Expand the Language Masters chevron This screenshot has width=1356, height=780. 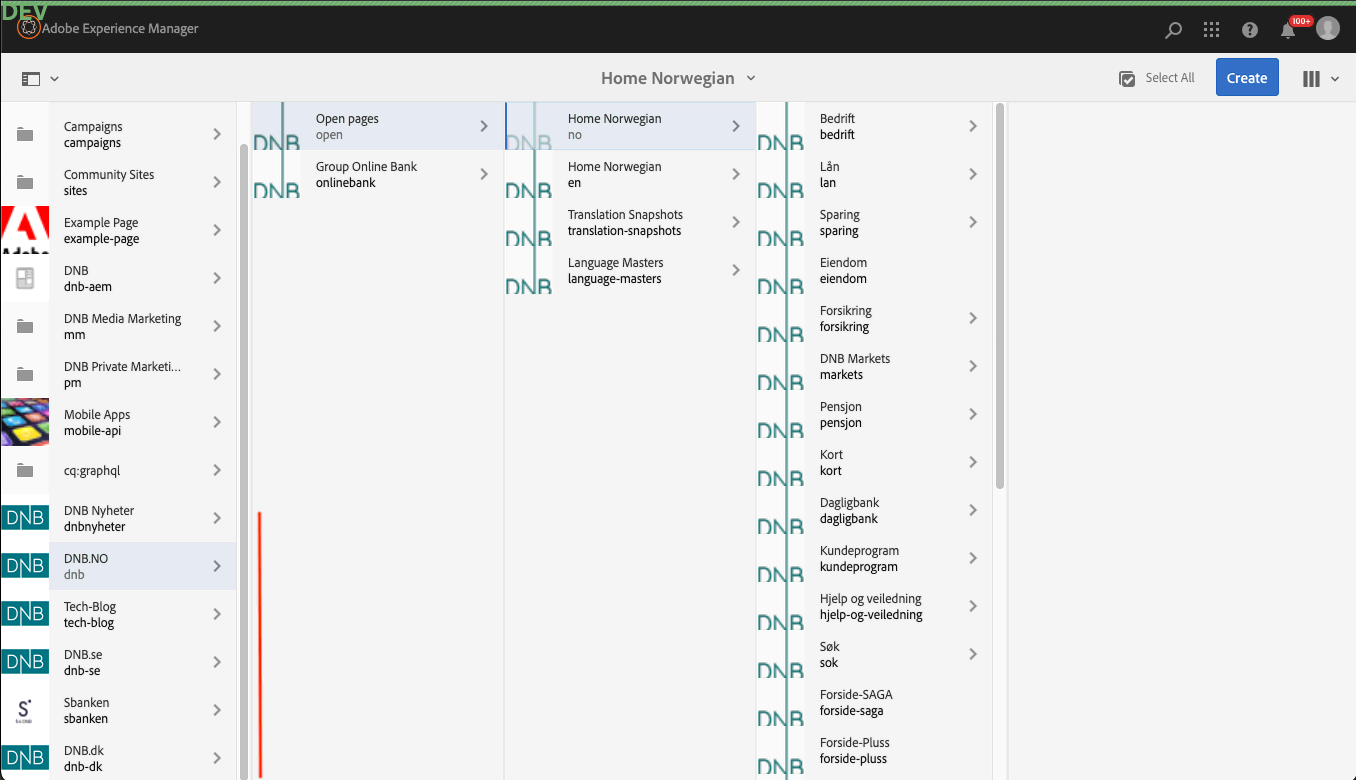click(x=736, y=270)
